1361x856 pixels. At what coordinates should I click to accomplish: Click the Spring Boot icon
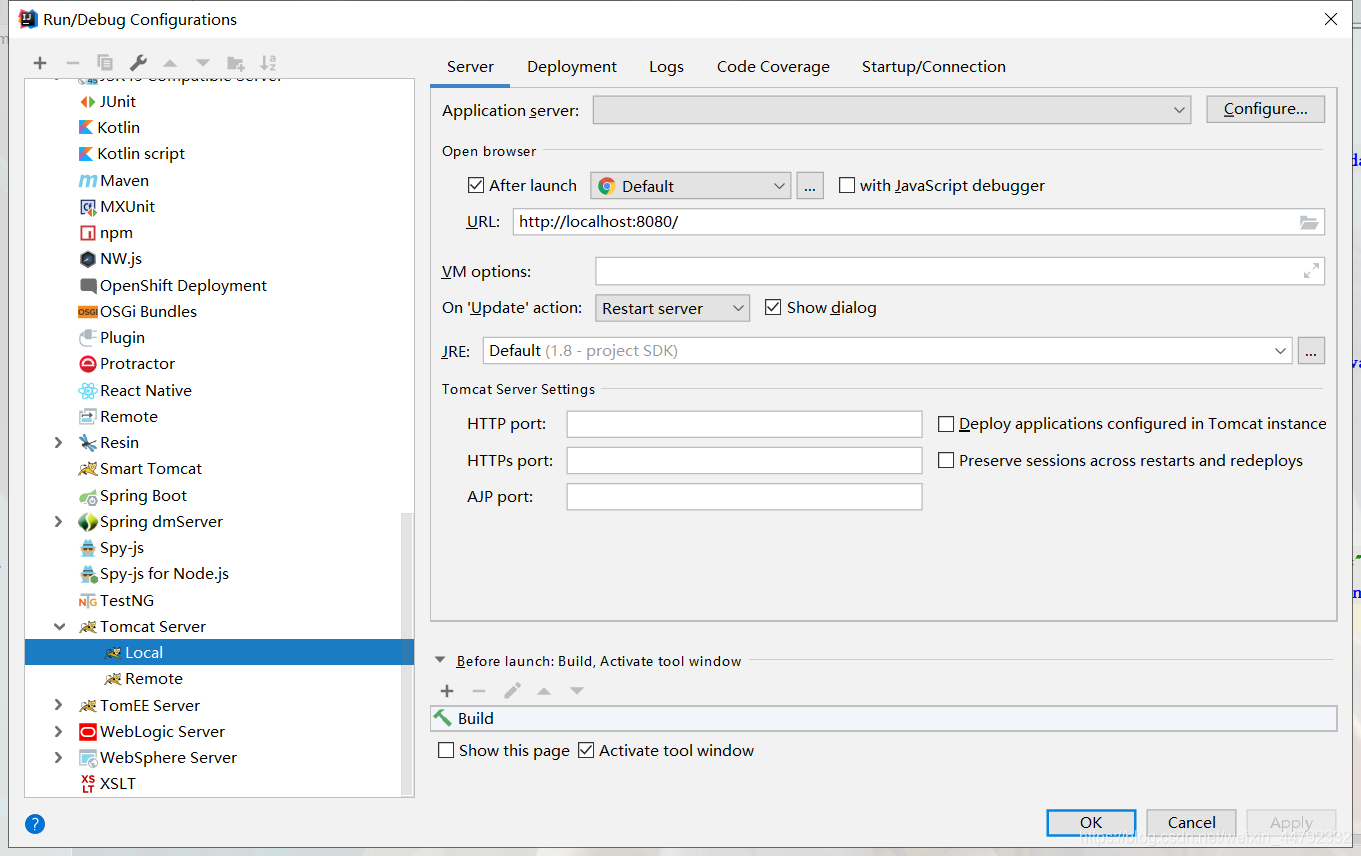tap(88, 496)
